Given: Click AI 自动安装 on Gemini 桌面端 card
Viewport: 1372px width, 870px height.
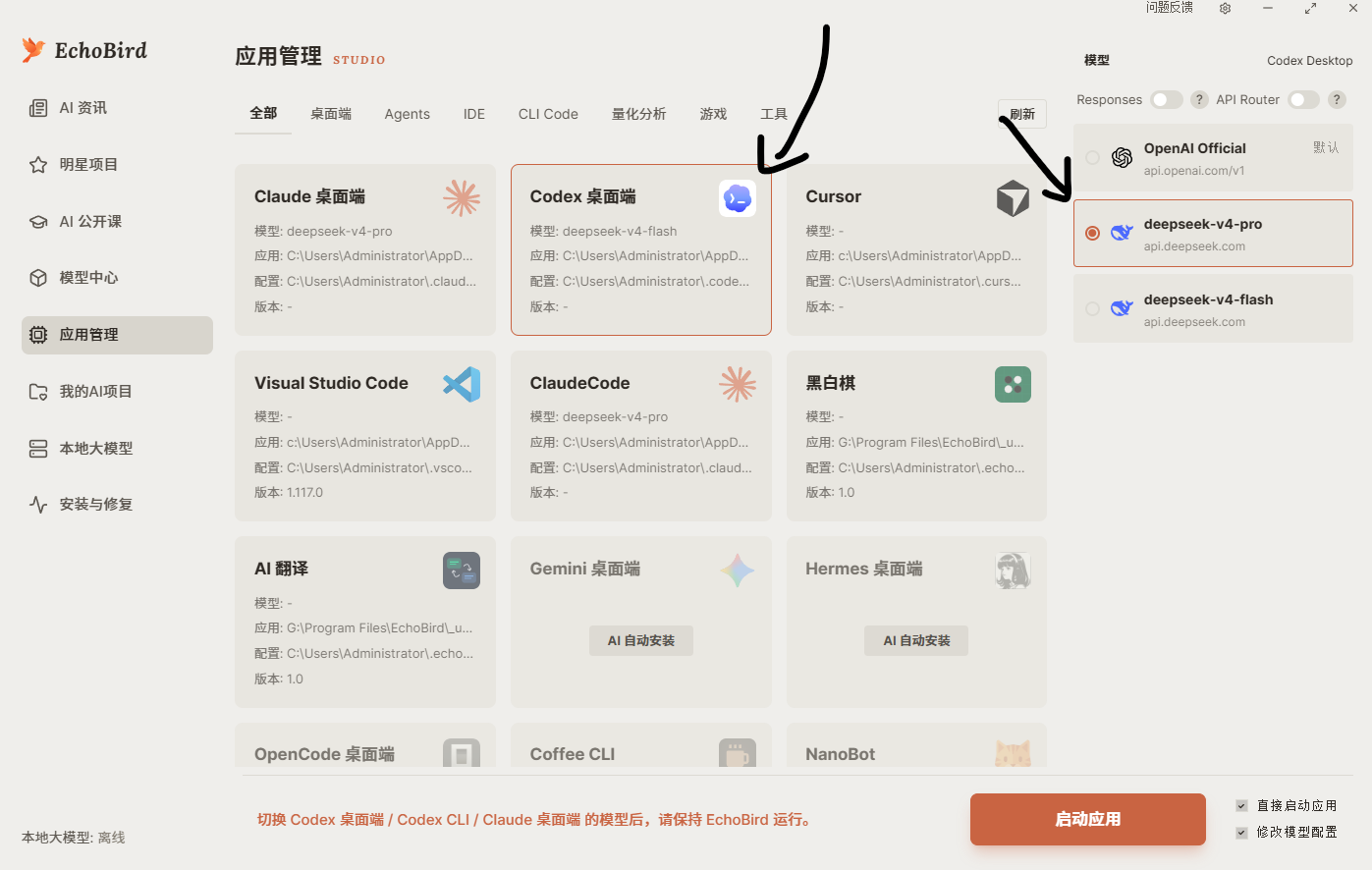Looking at the screenshot, I should [641, 640].
